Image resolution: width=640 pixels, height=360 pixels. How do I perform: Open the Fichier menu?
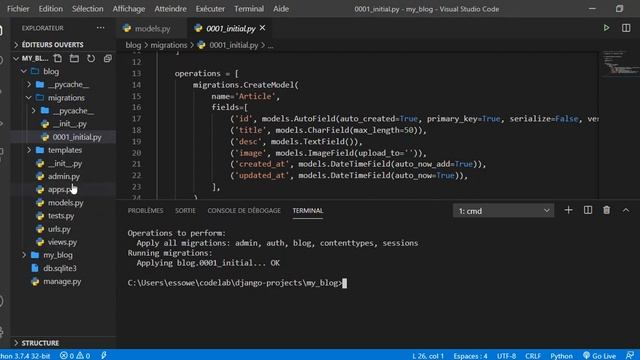pyautogui.click(x=18, y=9)
